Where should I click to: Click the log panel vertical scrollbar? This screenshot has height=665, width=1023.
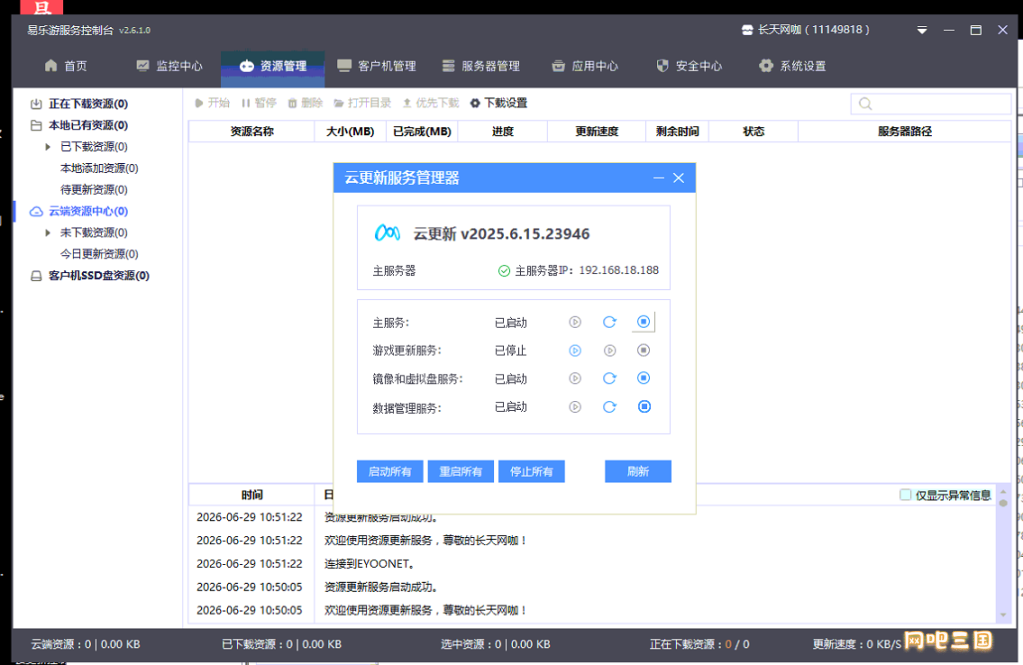pyautogui.click(x=1003, y=552)
